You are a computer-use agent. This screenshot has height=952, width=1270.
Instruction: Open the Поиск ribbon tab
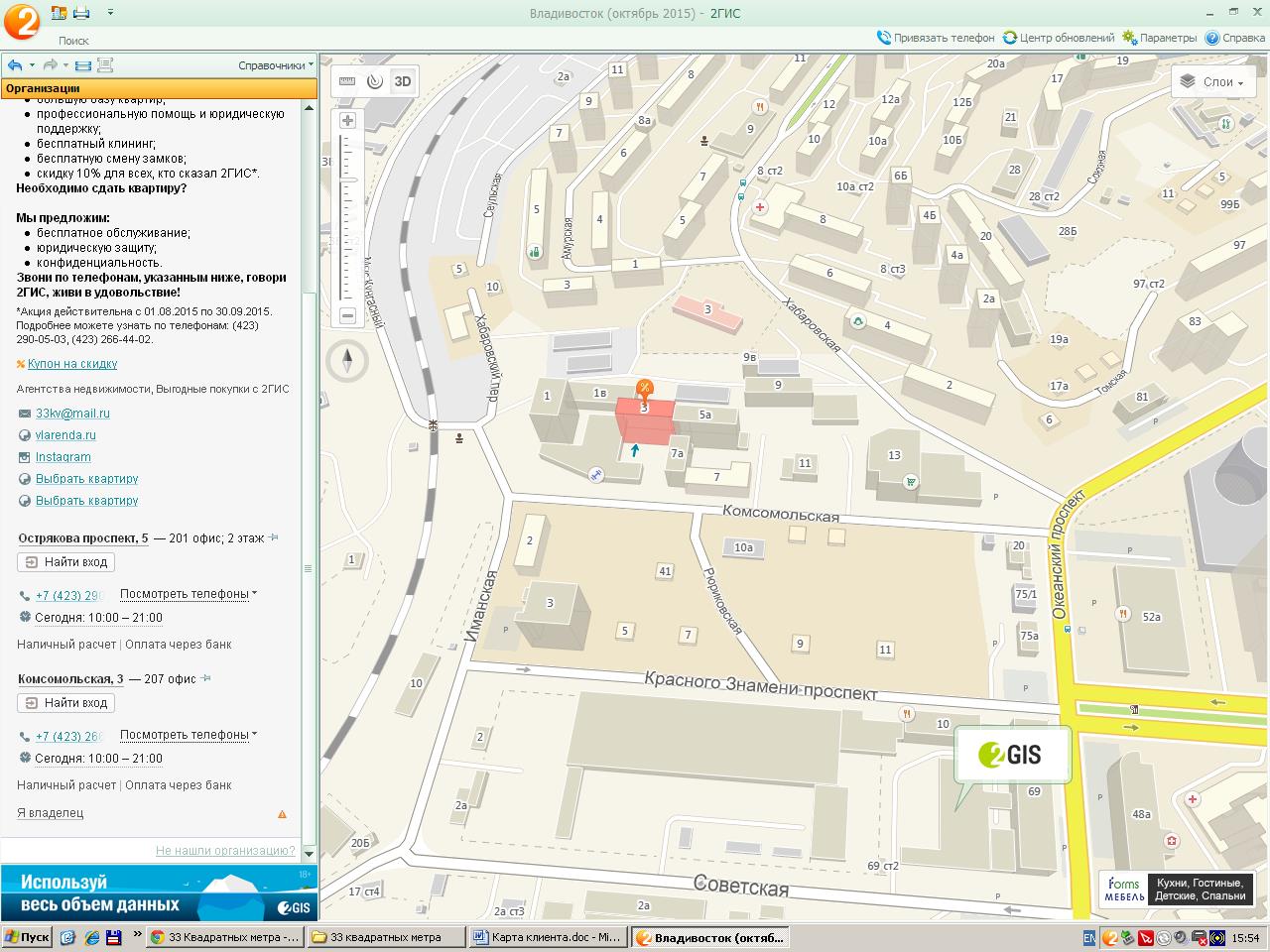[73, 41]
